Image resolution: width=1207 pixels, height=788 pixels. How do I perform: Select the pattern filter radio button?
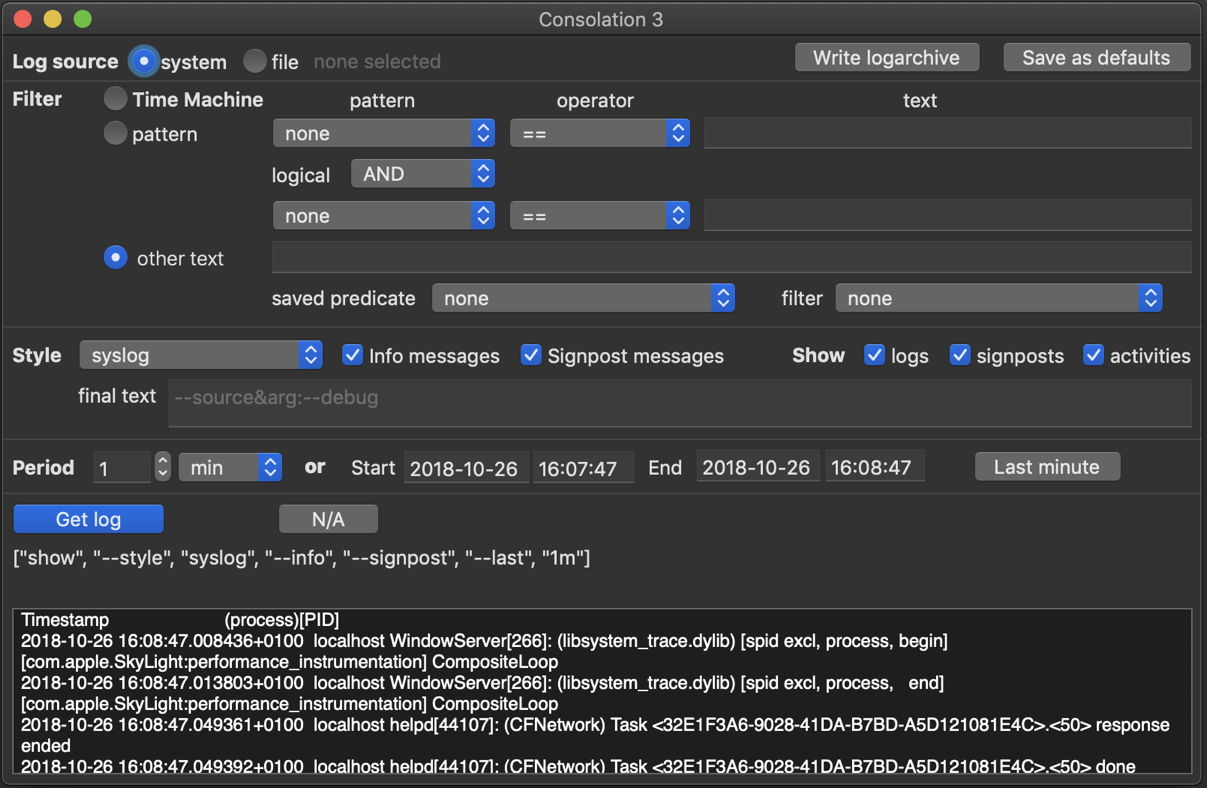coord(116,133)
